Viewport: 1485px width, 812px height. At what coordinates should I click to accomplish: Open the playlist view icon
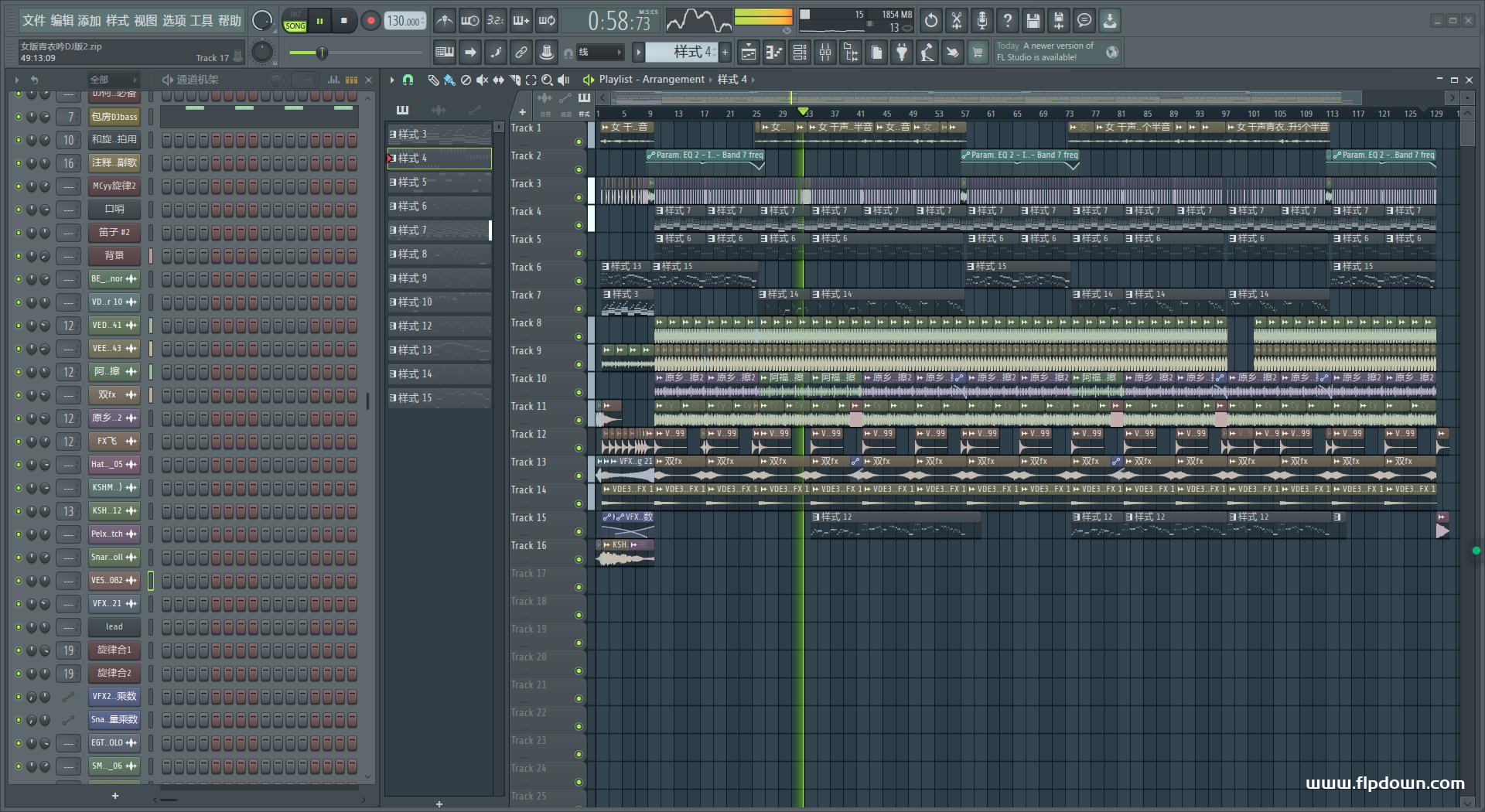pyautogui.click(x=749, y=53)
